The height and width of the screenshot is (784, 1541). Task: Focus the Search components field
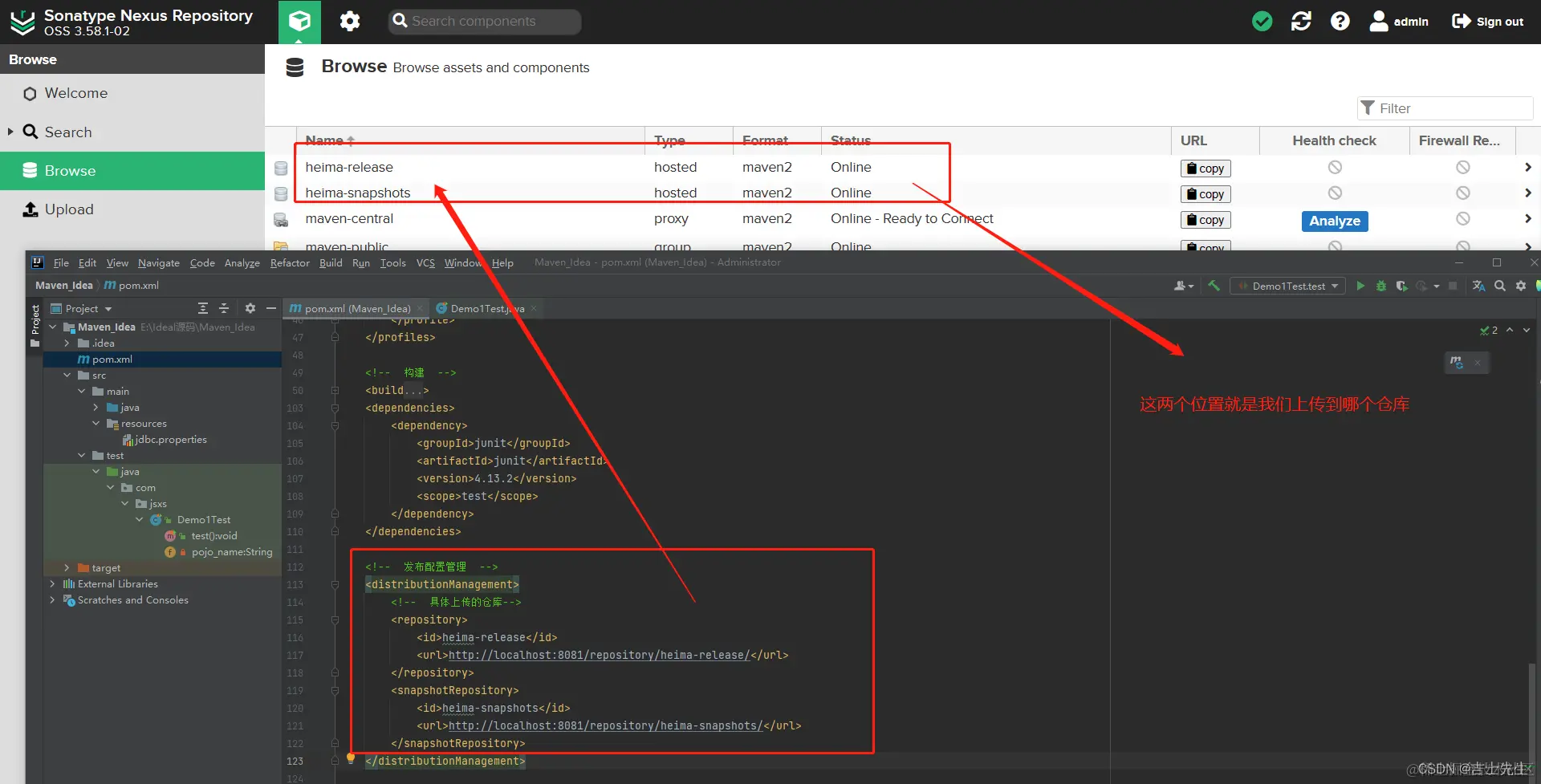485,22
